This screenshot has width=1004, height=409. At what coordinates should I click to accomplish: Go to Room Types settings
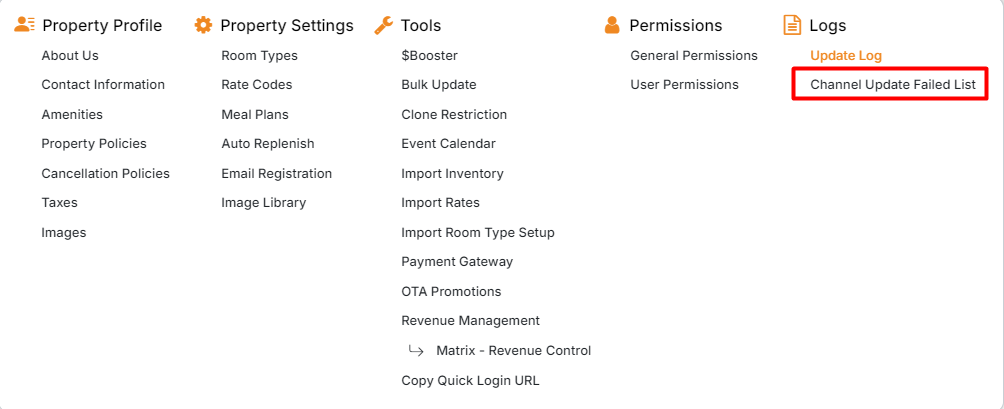point(259,56)
